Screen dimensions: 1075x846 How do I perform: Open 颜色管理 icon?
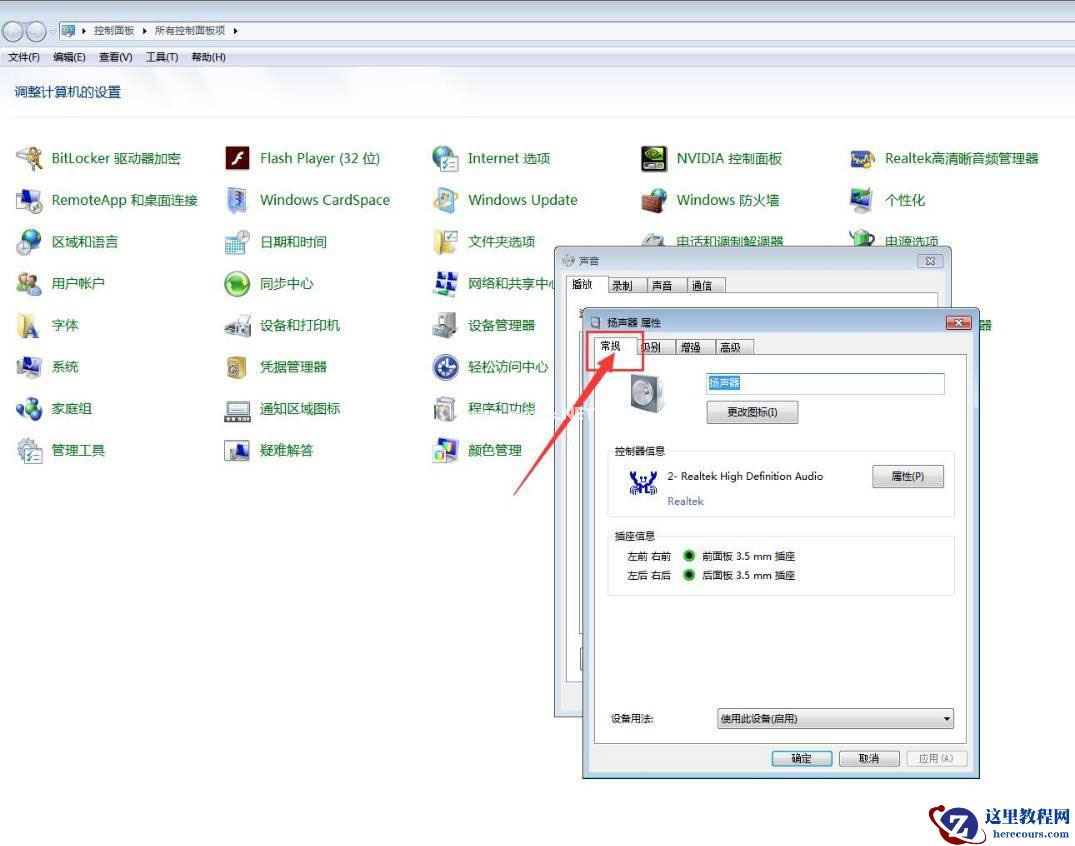coord(446,450)
